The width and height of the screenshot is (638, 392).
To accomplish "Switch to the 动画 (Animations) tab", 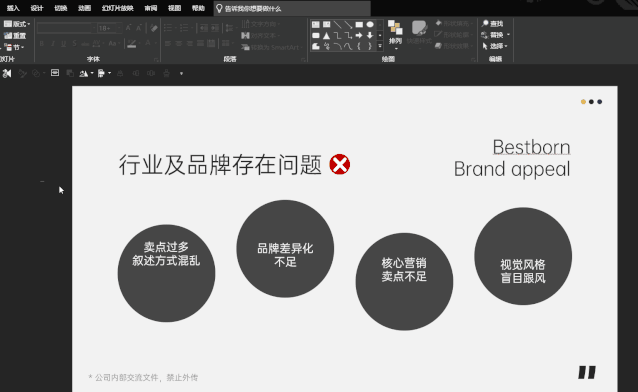I will click(x=85, y=8).
